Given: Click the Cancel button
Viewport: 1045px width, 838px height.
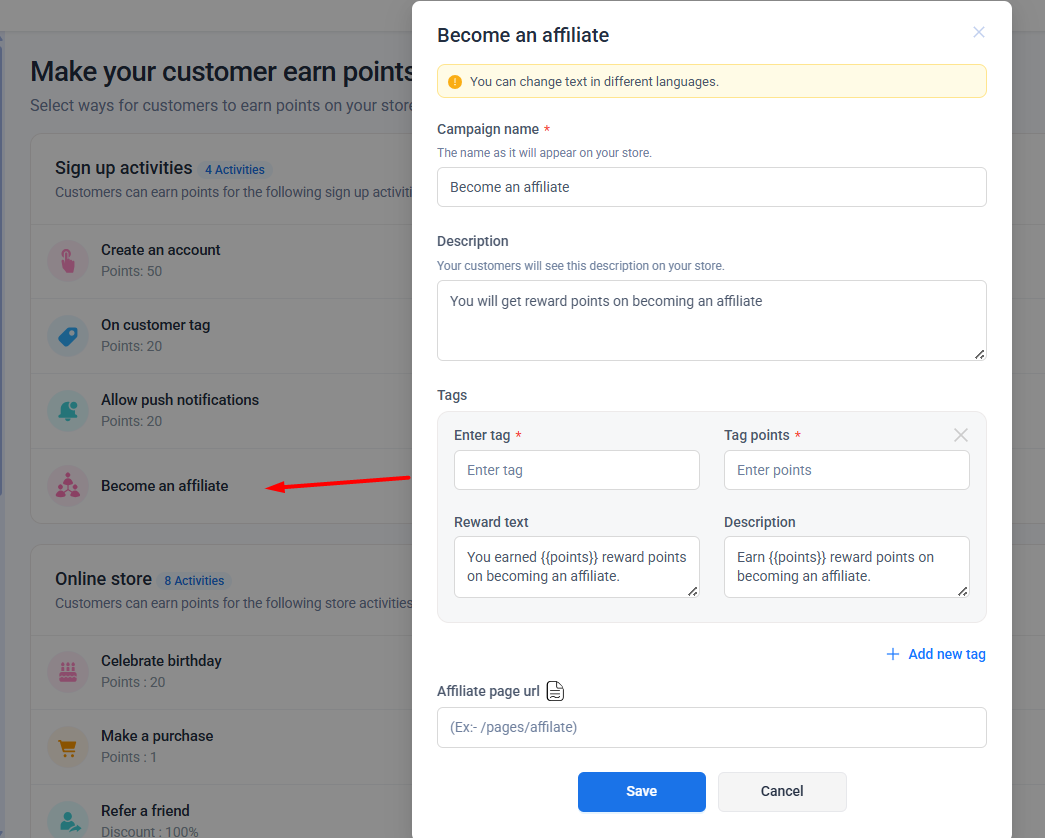Looking at the screenshot, I should (x=782, y=791).
